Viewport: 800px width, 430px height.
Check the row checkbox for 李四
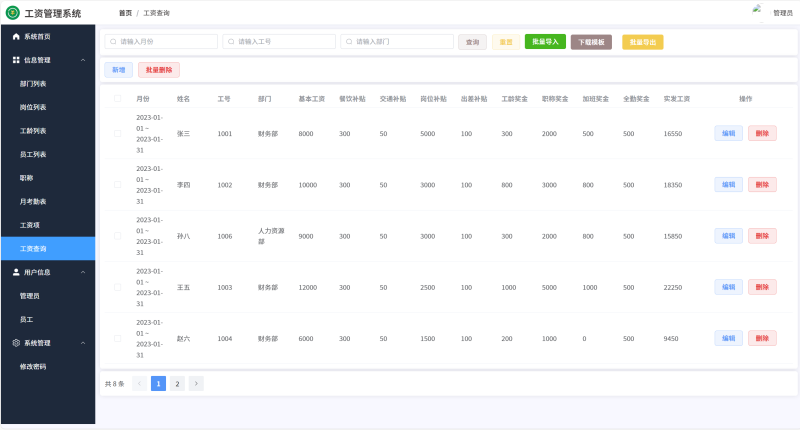[117, 185]
